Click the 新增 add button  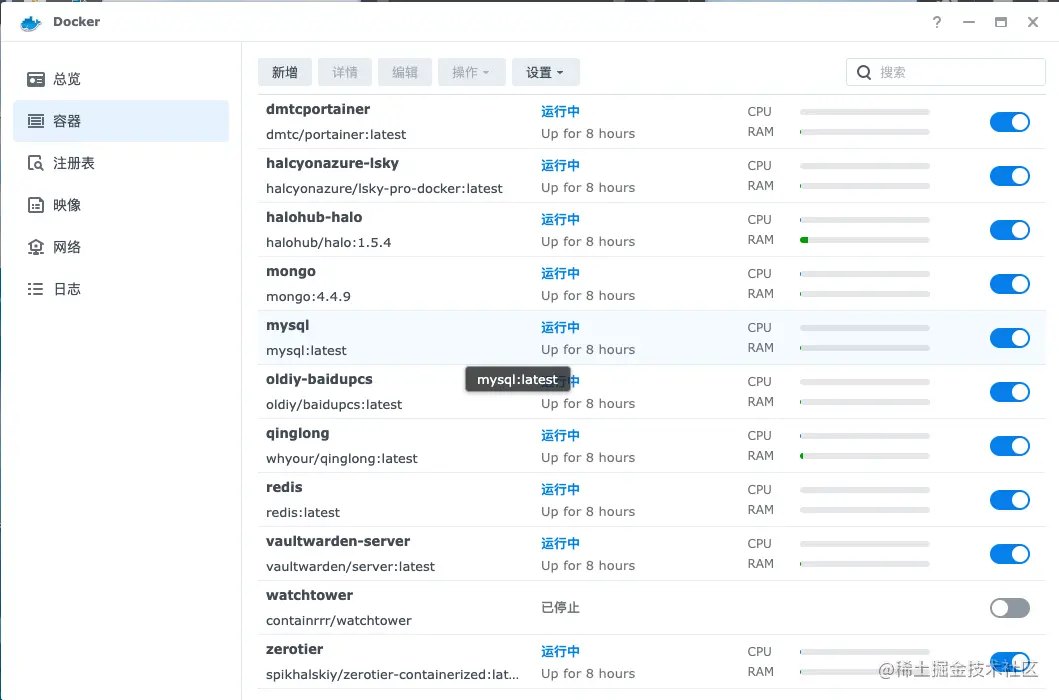pyautogui.click(x=285, y=72)
